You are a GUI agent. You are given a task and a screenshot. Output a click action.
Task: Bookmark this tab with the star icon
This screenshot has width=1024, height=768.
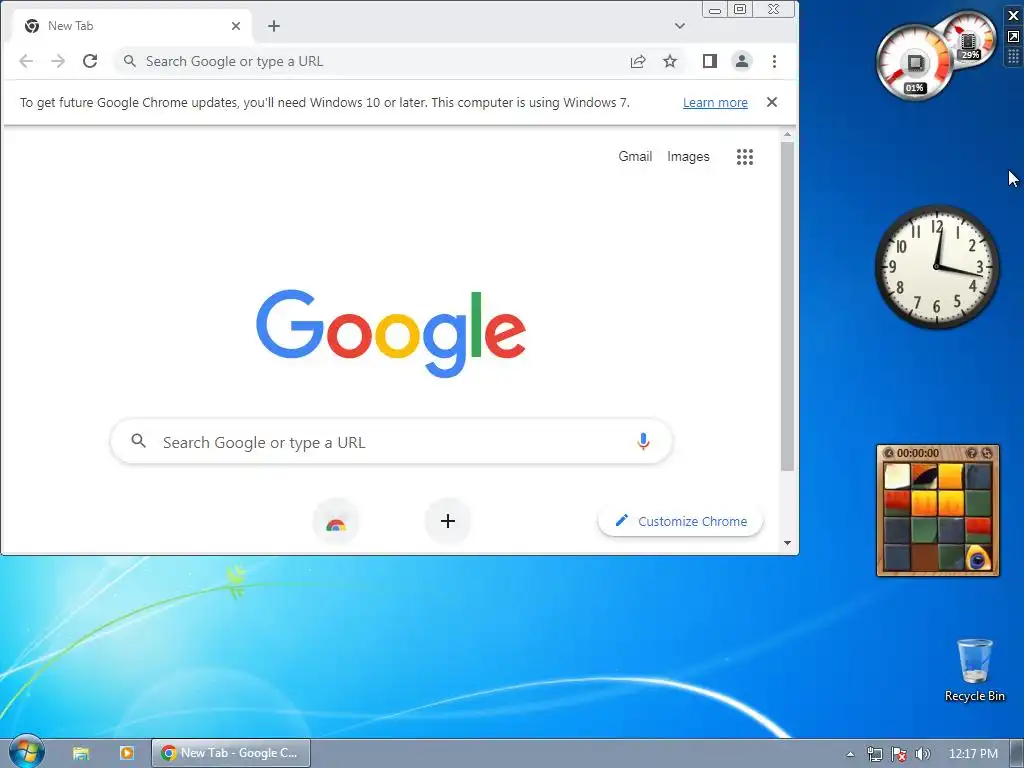(x=670, y=61)
